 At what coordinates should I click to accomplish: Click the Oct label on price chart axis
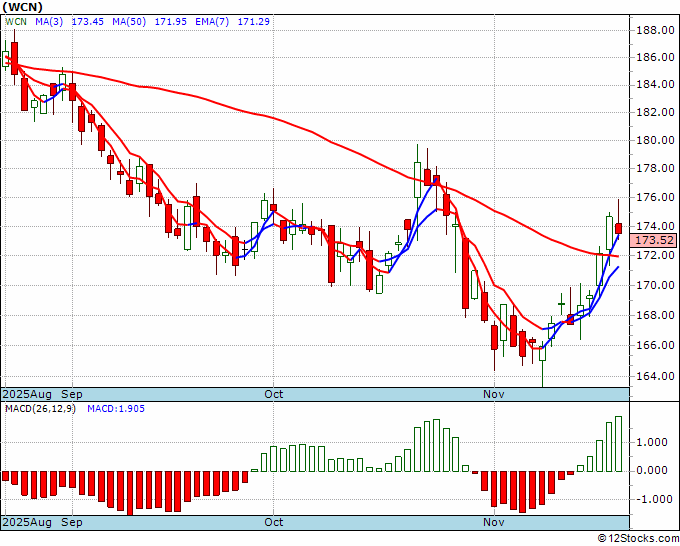[x=274, y=394]
